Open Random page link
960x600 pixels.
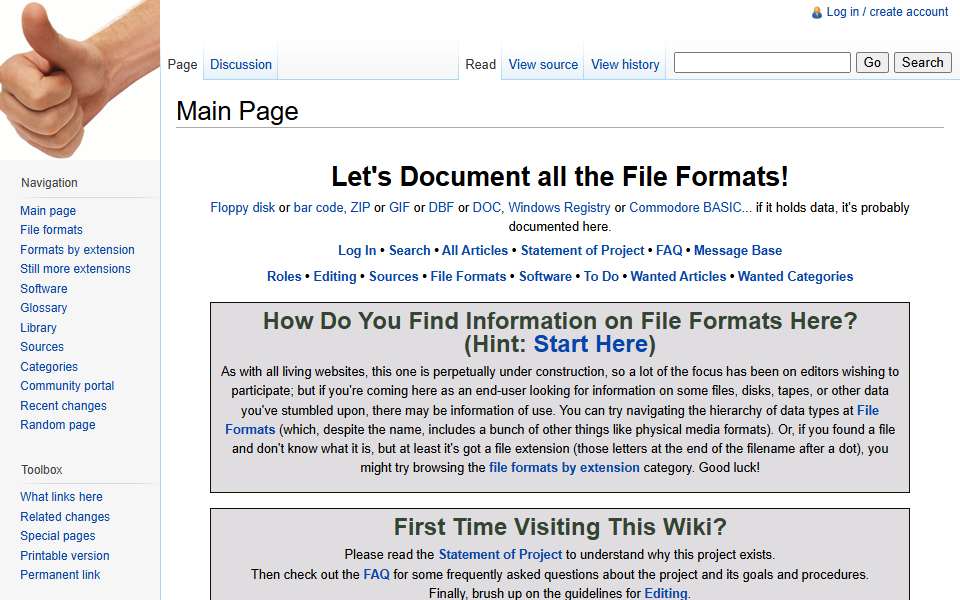[x=58, y=425]
